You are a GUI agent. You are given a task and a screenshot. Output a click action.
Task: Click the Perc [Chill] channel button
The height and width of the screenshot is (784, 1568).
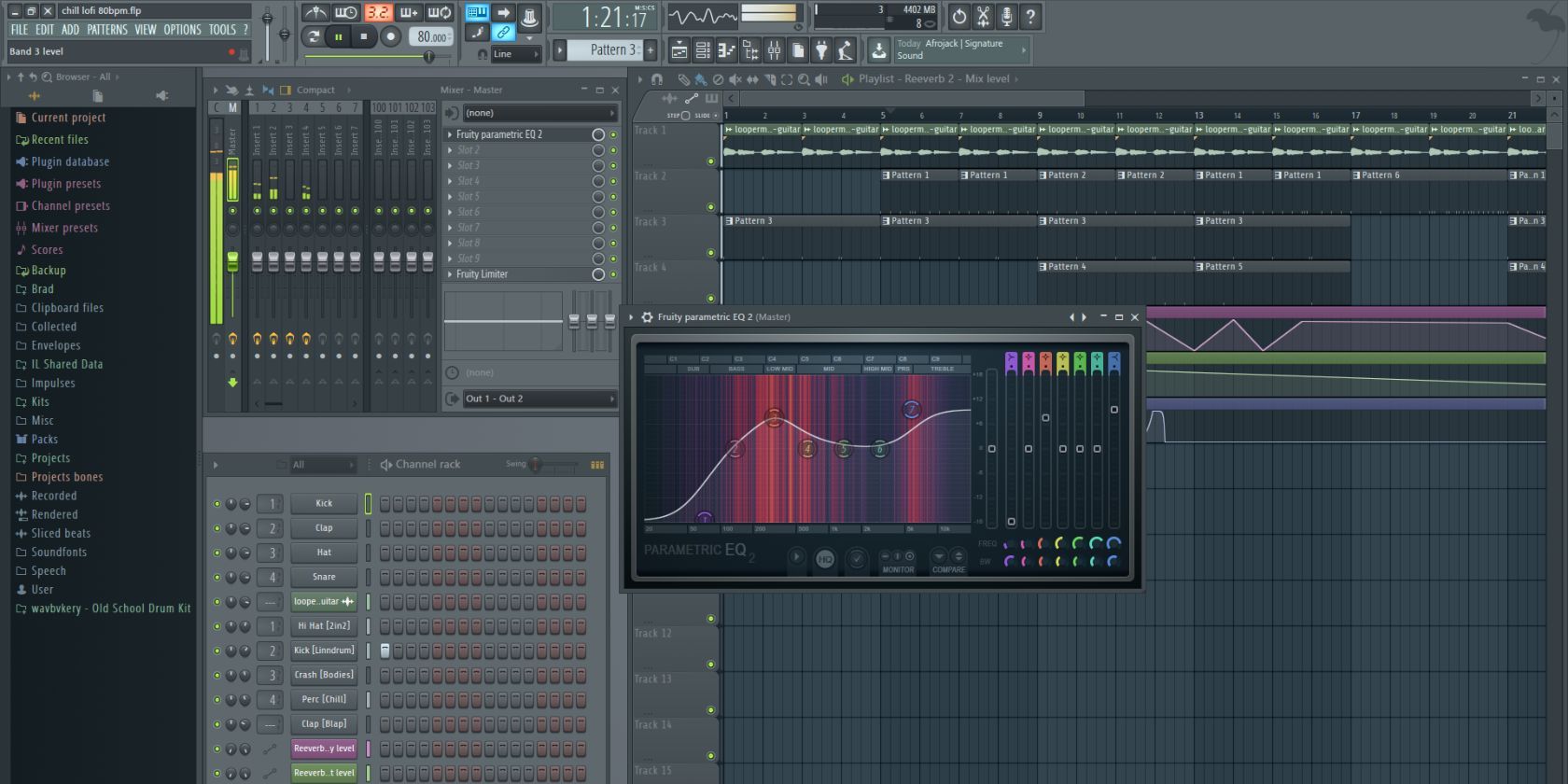click(324, 699)
